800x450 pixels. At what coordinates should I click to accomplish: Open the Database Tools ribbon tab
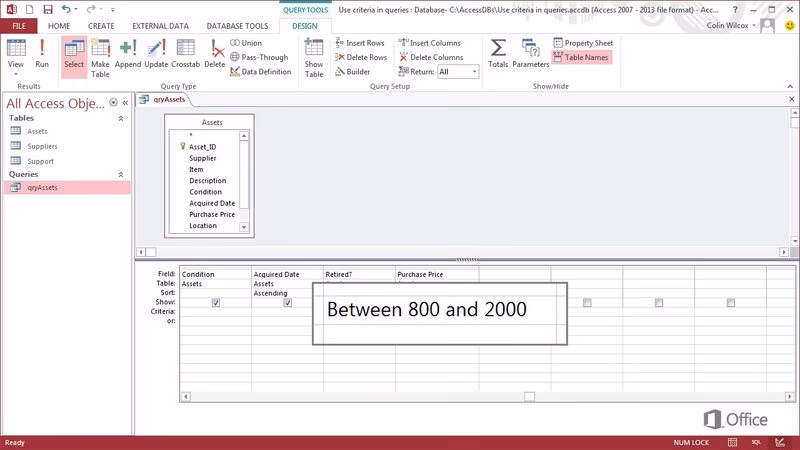pyautogui.click(x=238, y=24)
